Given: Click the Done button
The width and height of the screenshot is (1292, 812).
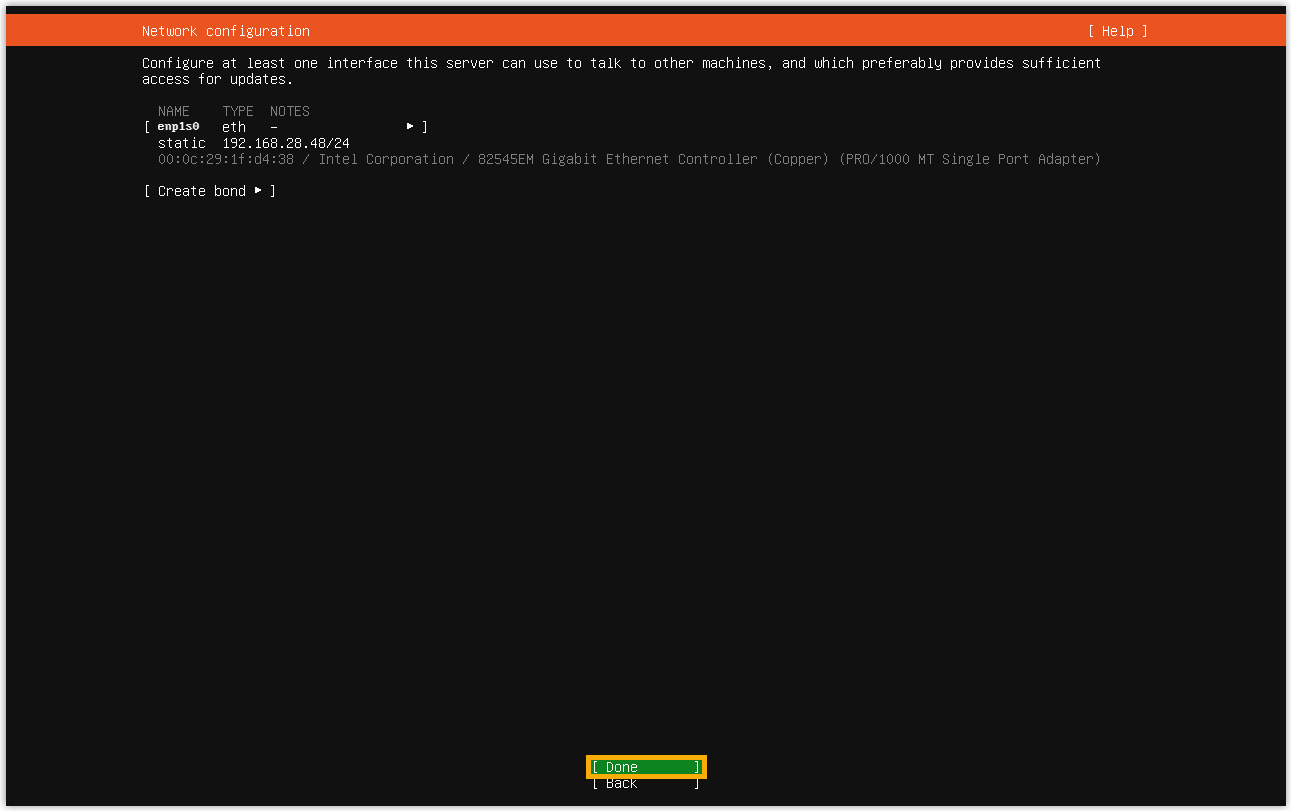Looking at the screenshot, I should (646, 767).
